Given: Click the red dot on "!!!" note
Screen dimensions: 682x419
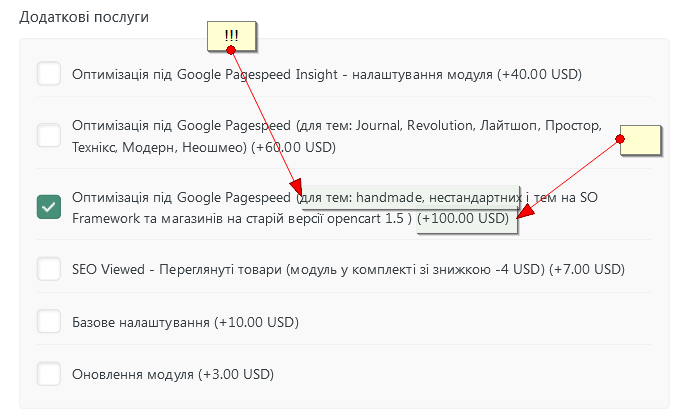Looking at the screenshot, I should 231,49.
